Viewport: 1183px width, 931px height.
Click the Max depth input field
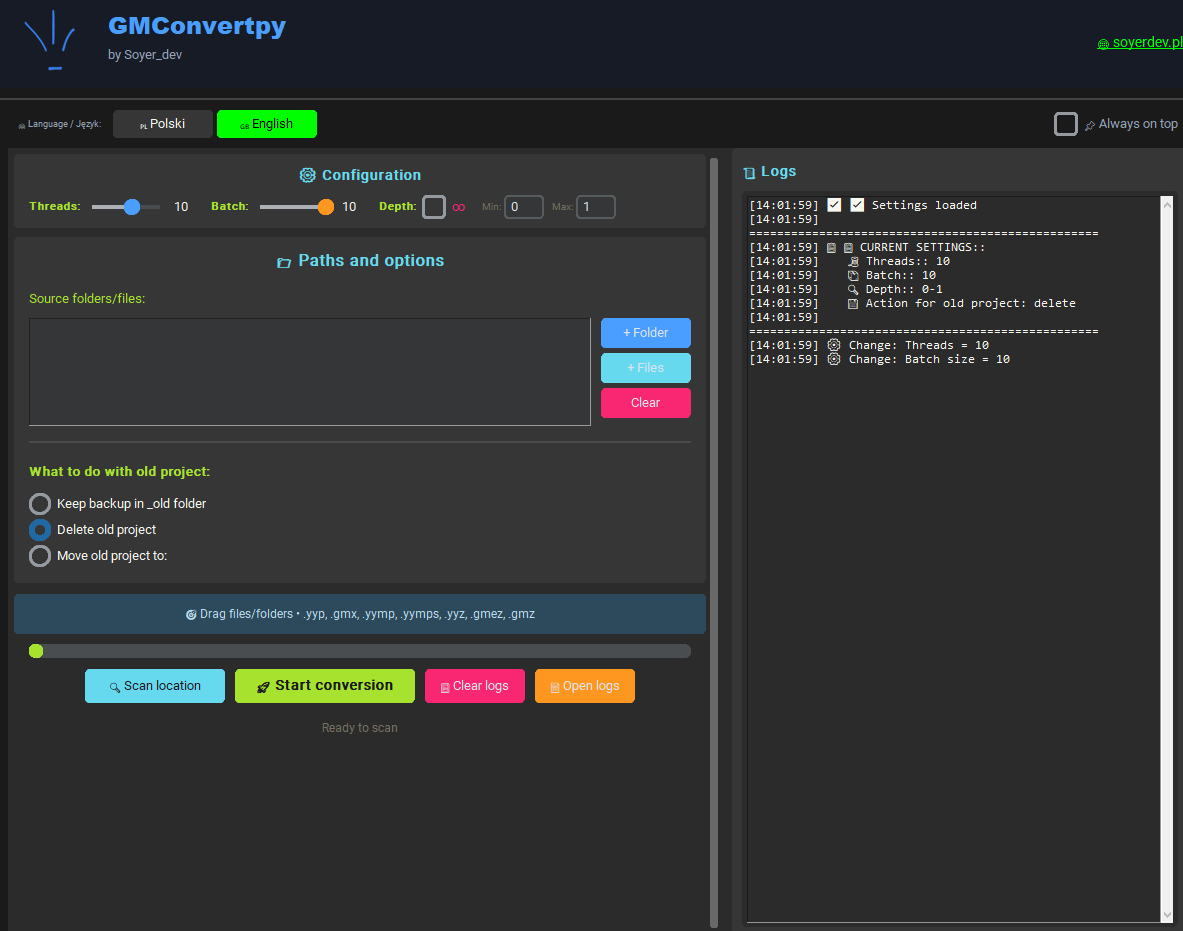coord(596,207)
